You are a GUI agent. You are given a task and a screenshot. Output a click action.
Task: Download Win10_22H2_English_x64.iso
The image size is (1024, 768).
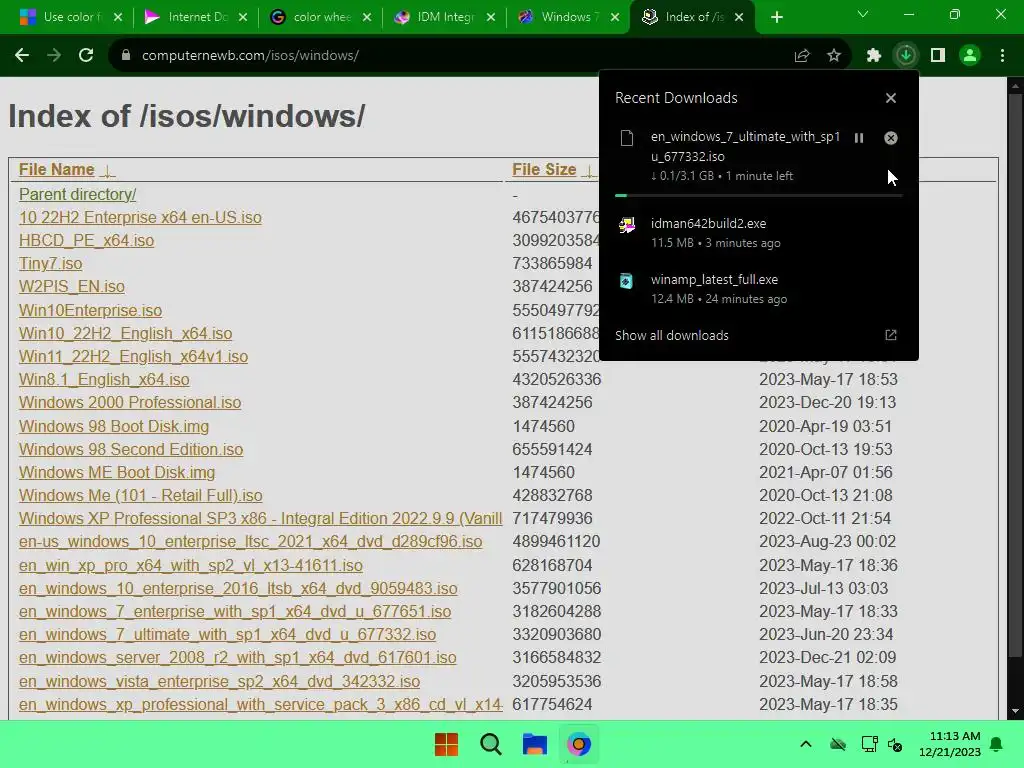click(125, 333)
